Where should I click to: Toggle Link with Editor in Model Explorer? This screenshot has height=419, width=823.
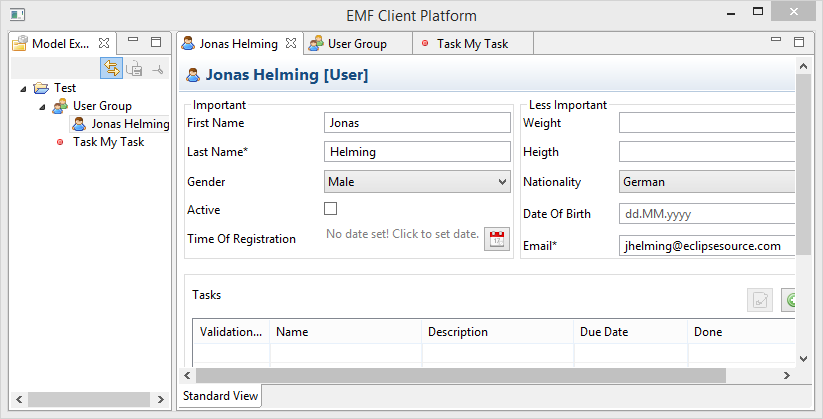point(111,68)
